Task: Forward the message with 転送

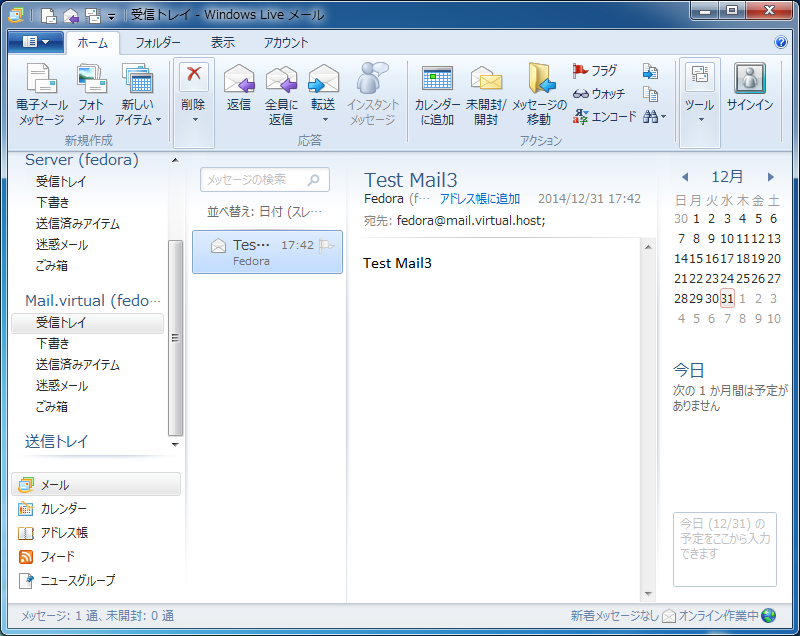Action: click(323, 87)
